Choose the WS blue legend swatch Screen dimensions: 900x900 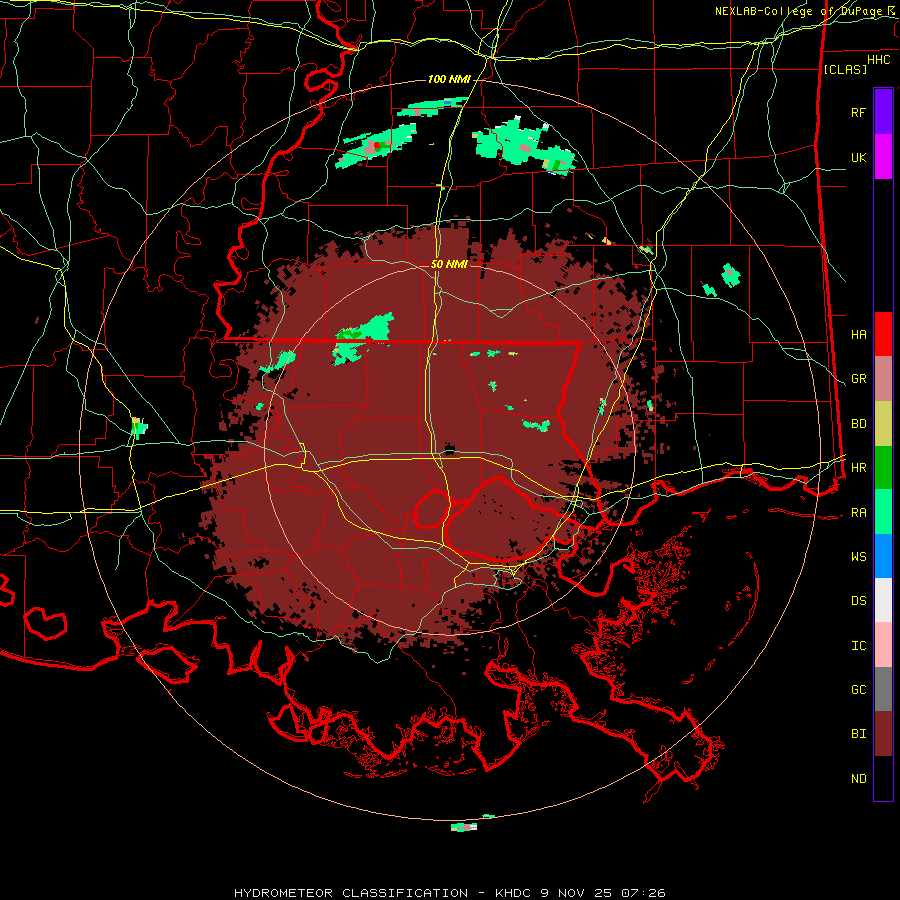click(883, 556)
